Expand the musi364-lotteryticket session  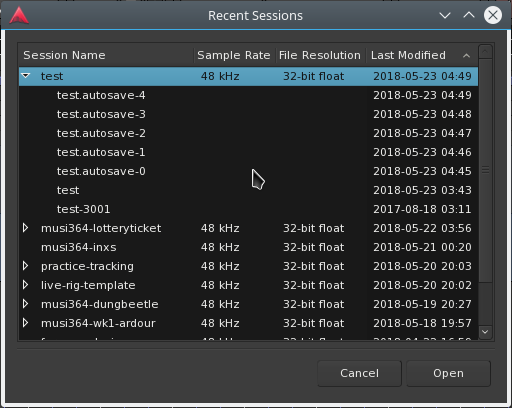click(25, 228)
